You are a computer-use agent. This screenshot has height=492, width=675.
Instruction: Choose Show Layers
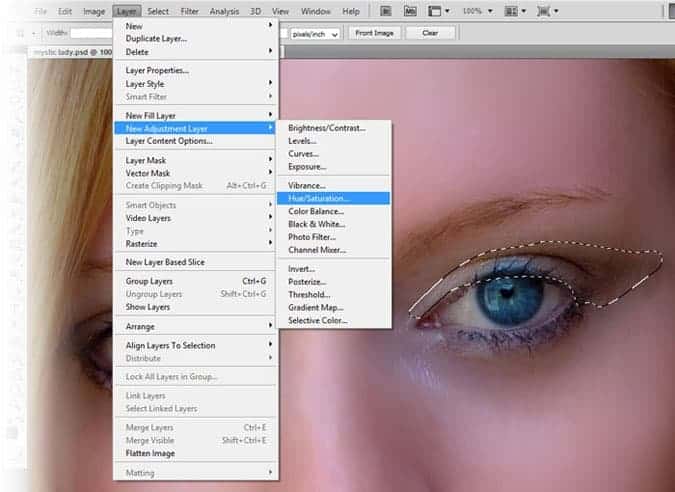195,307
